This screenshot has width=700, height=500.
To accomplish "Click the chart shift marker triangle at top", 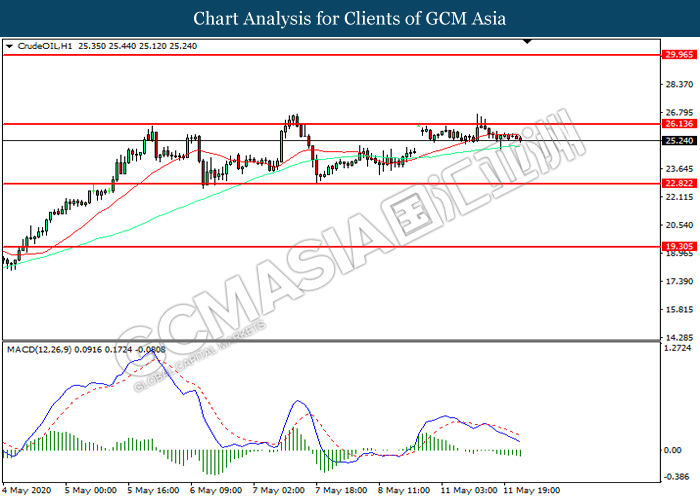I will click(x=527, y=42).
